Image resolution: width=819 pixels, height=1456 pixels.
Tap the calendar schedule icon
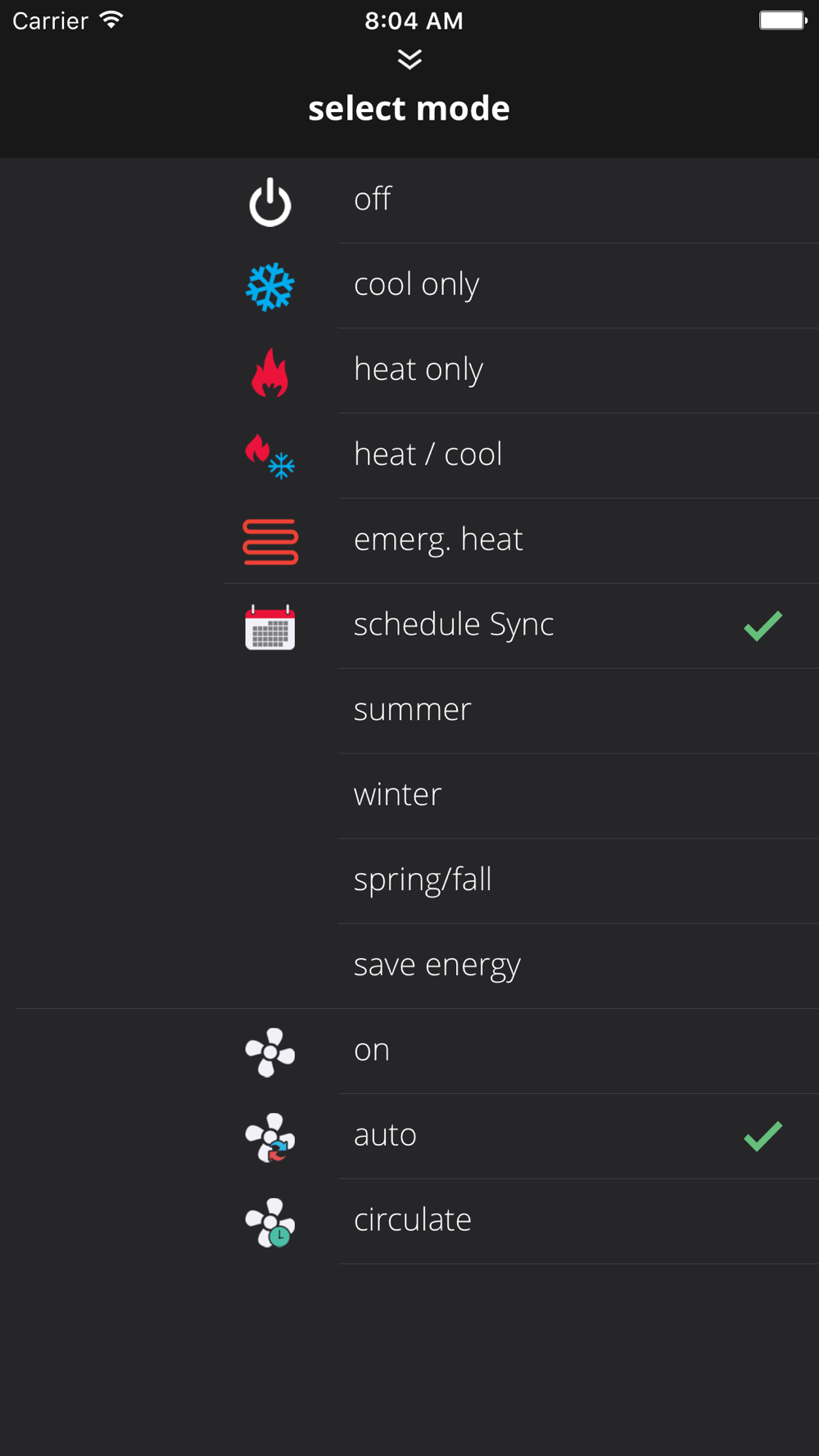coord(270,627)
